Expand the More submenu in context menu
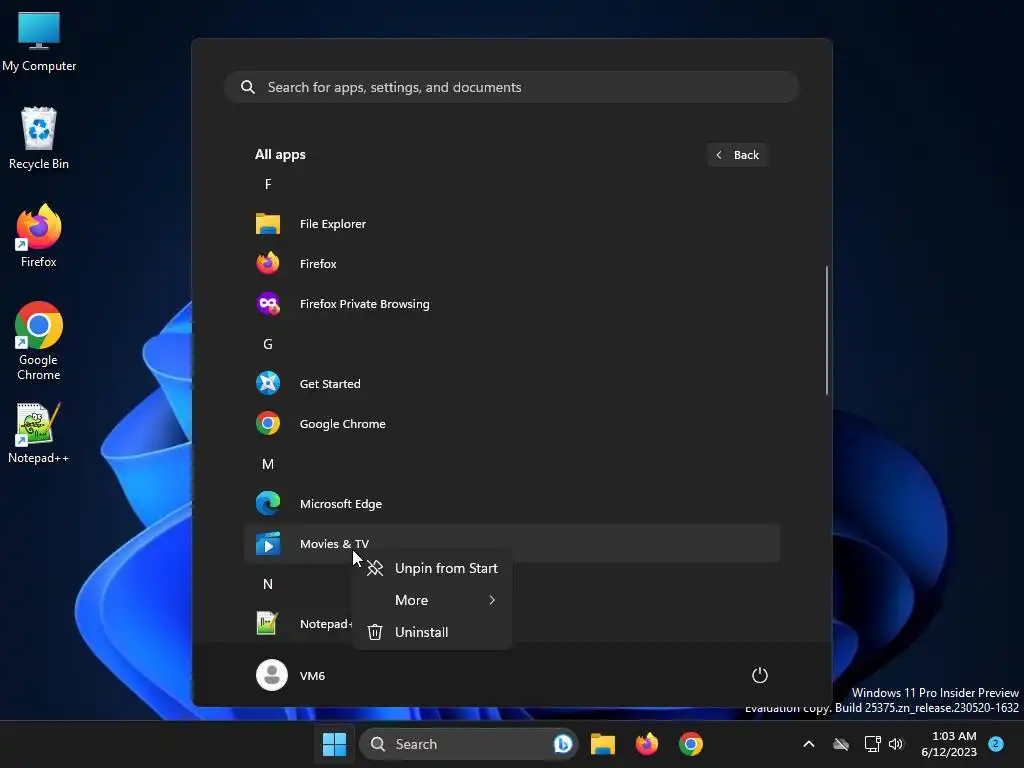1024x768 pixels. click(432, 600)
